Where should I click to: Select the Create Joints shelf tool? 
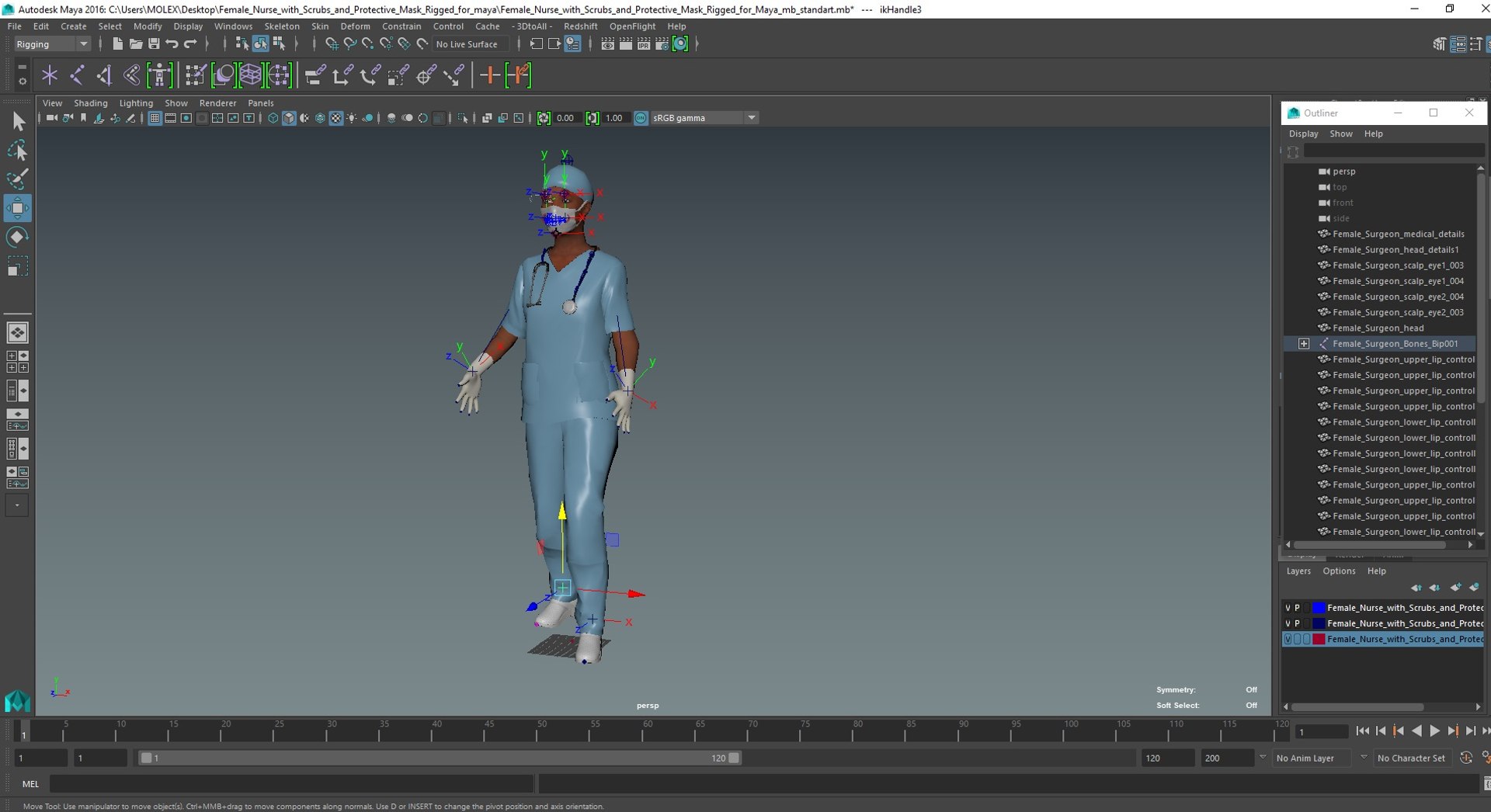coord(77,75)
